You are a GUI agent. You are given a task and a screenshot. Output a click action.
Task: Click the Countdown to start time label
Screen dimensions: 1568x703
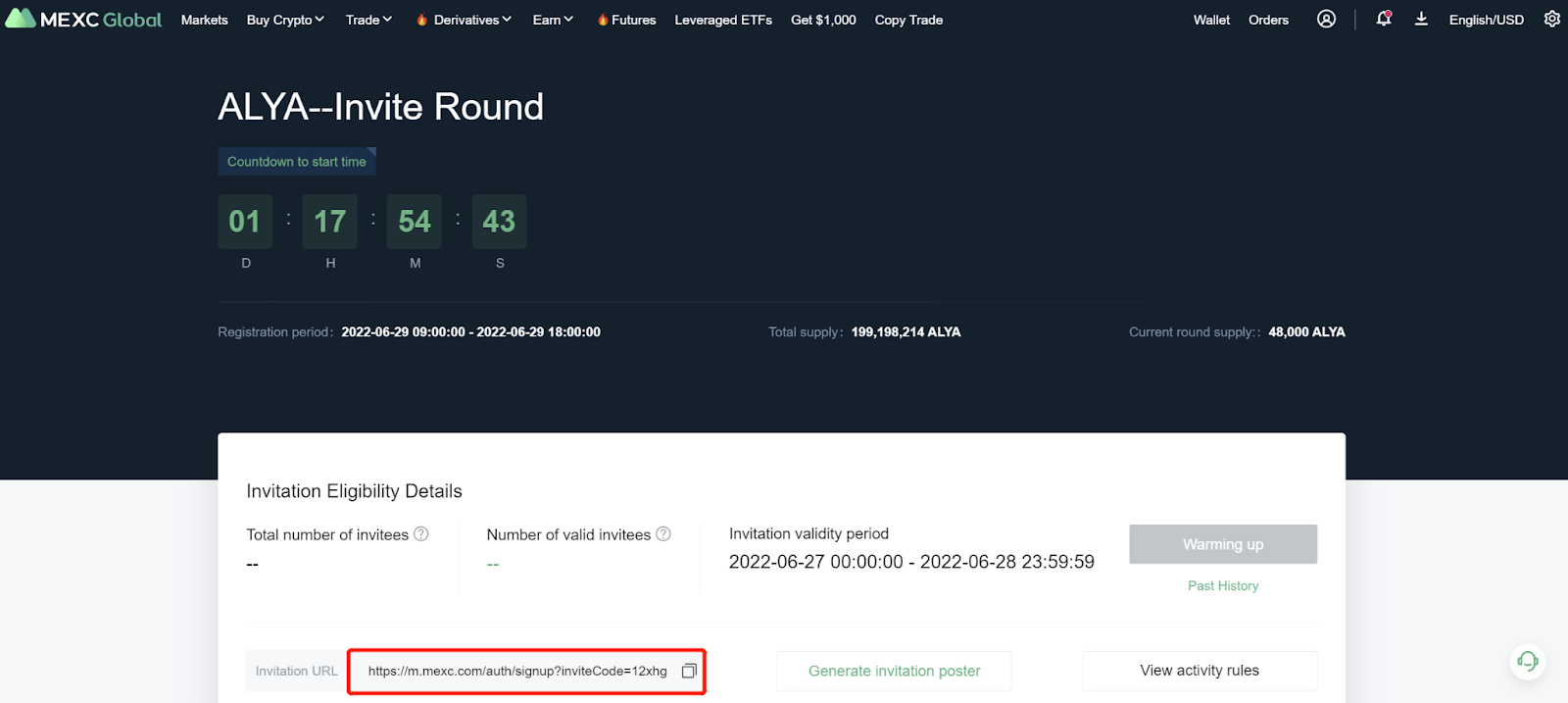[297, 162]
